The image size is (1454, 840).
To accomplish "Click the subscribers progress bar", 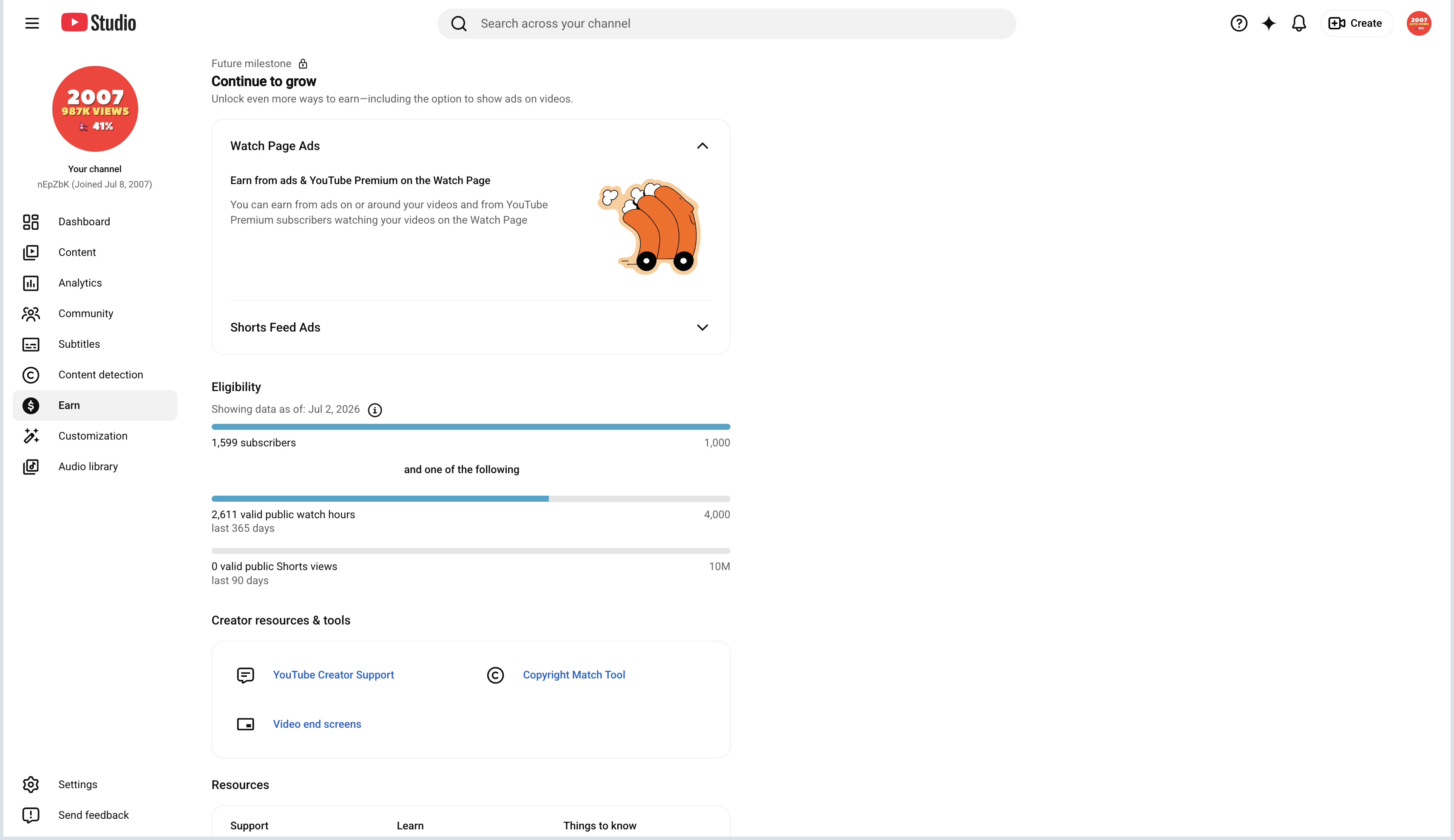I will [x=471, y=427].
